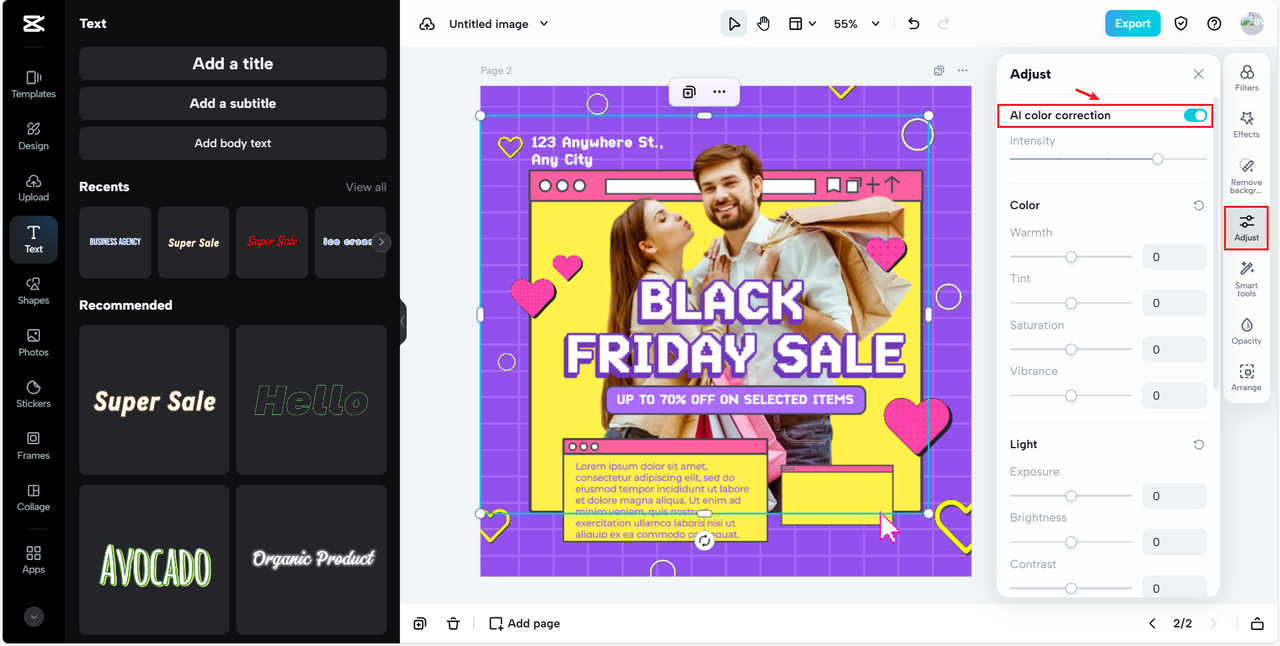
Task: Open the user profile avatar
Action: click(1252, 24)
